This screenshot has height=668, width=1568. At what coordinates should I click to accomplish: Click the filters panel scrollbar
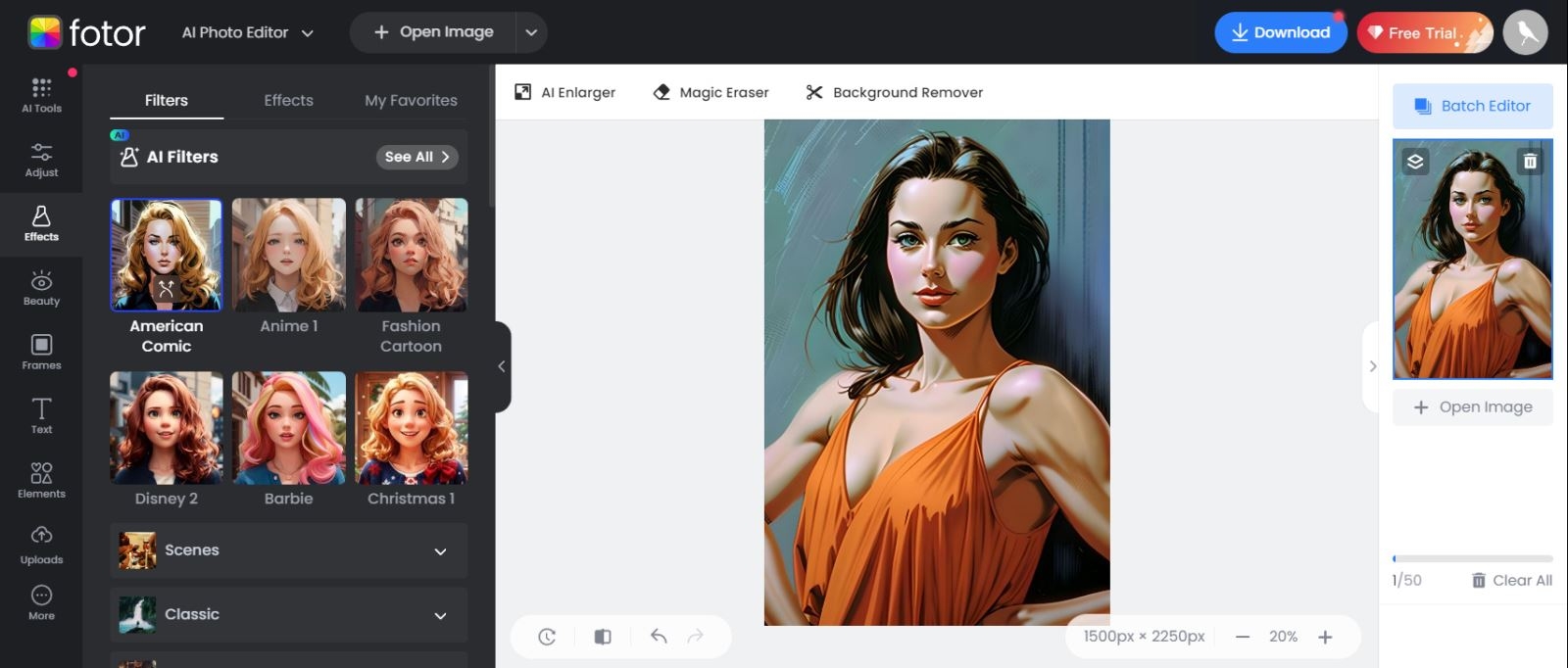click(x=491, y=137)
